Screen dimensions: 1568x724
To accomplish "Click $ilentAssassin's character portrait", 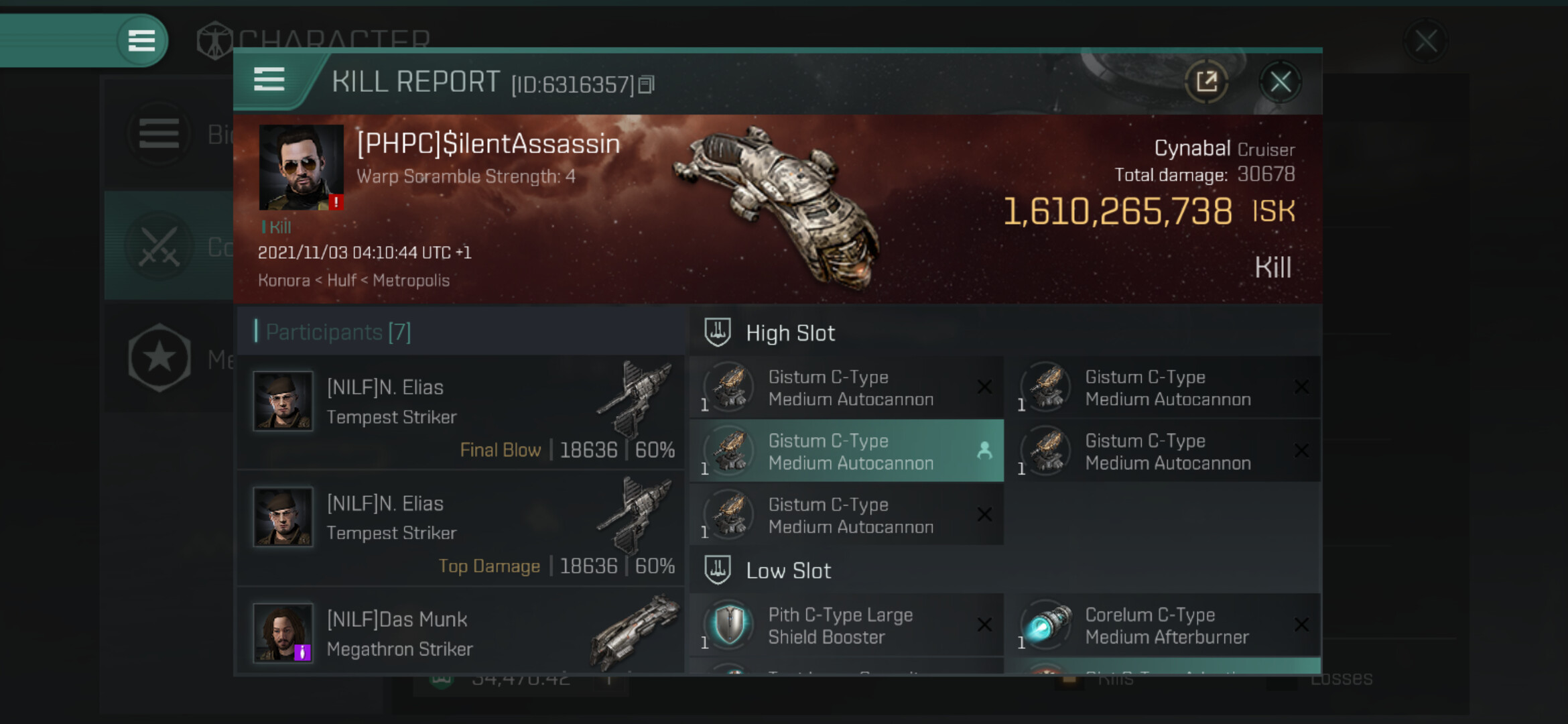I will click(301, 168).
